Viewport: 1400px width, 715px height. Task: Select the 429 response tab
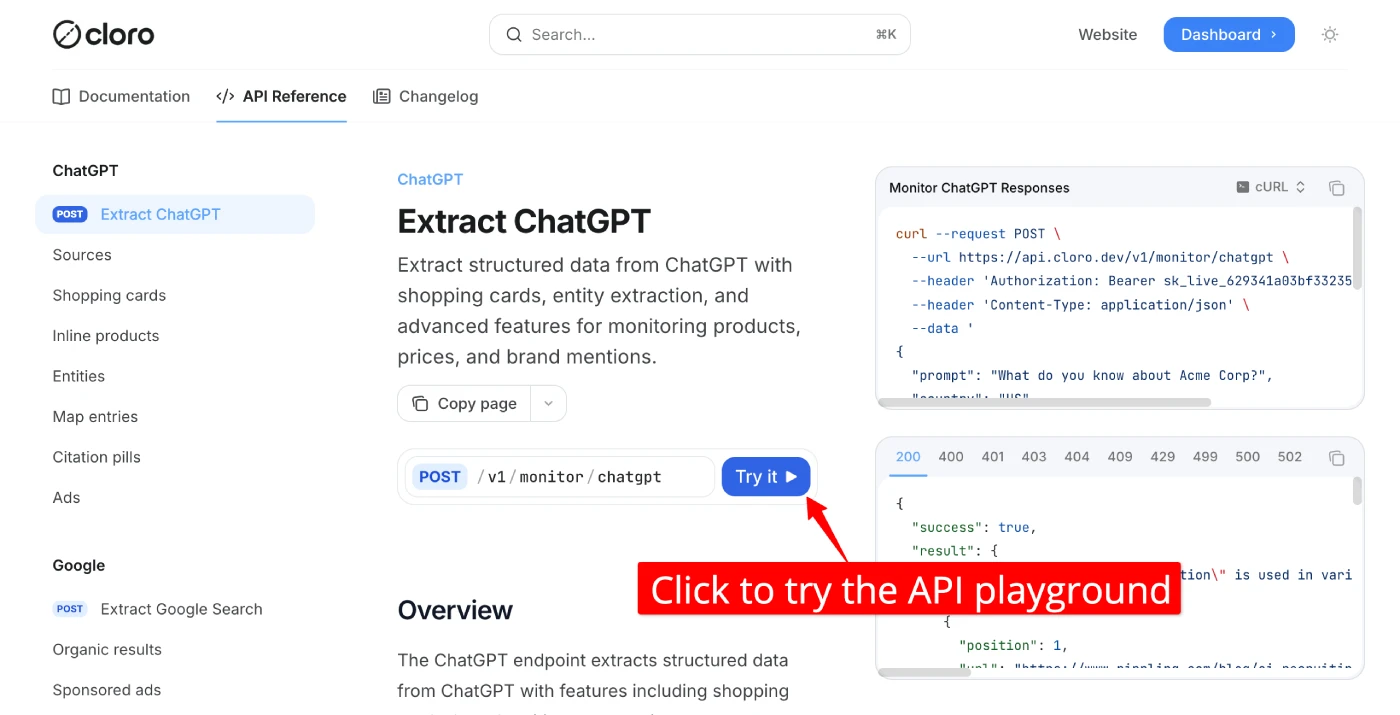(1162, 457)
